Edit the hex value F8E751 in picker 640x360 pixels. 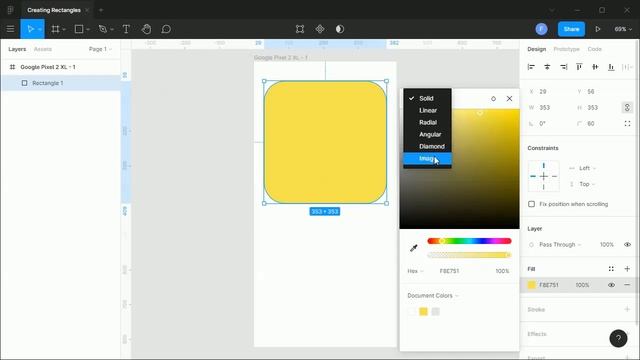coord(449,271)
